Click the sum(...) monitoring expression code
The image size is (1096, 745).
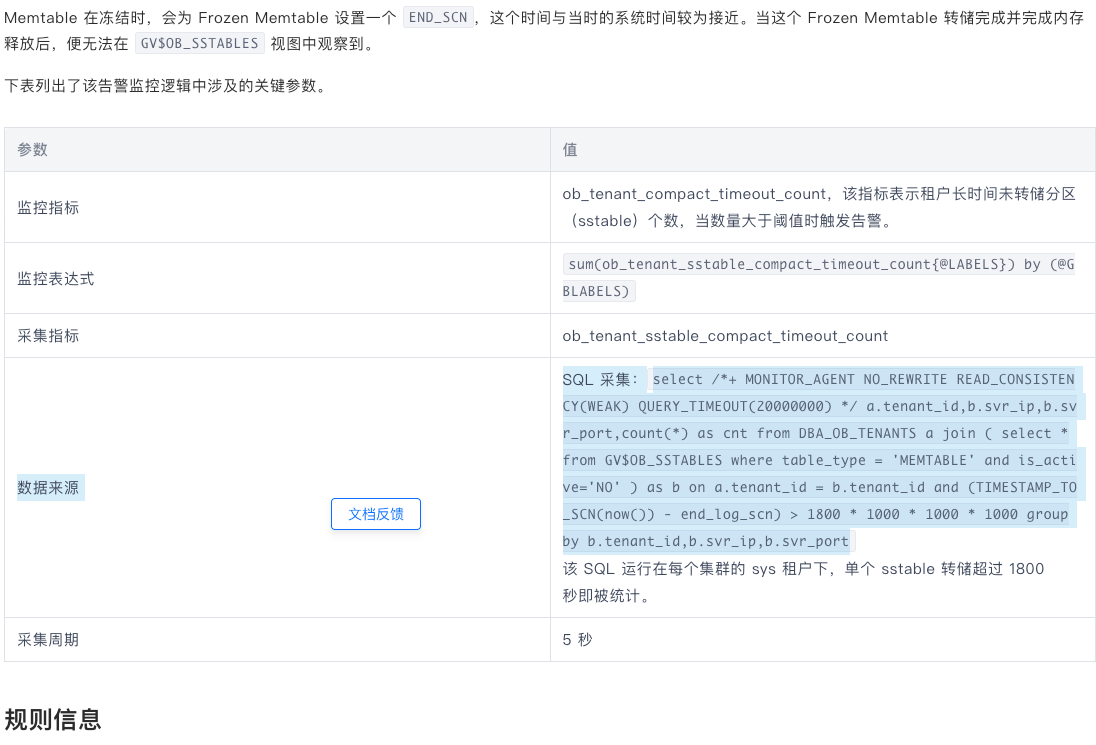coord(819,277)
